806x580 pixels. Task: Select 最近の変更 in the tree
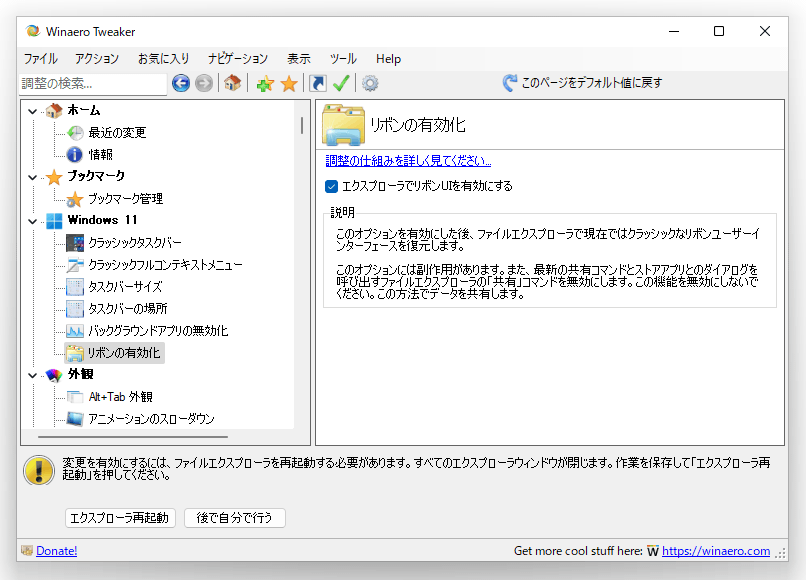(117, 133)
